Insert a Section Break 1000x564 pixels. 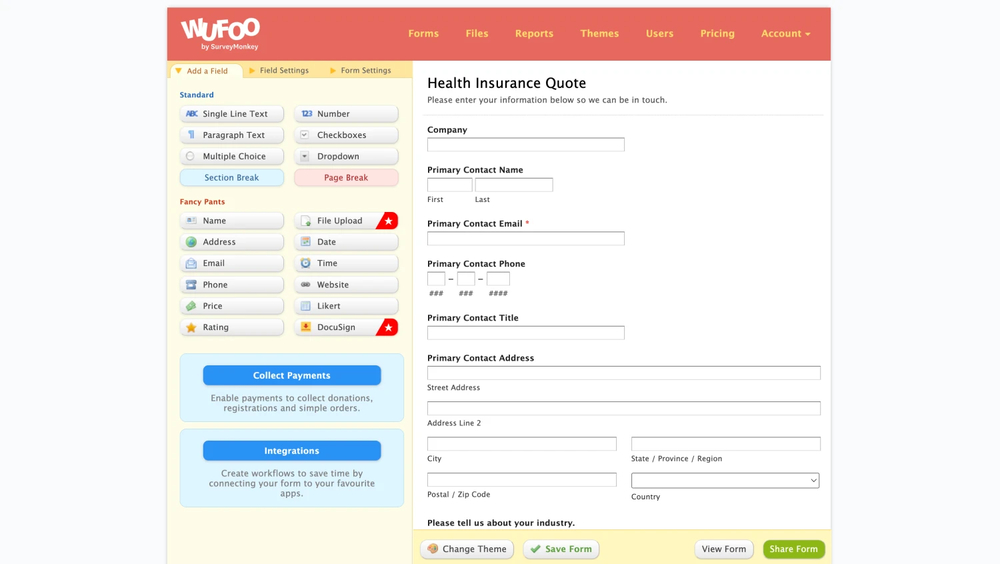coord(232,178)
